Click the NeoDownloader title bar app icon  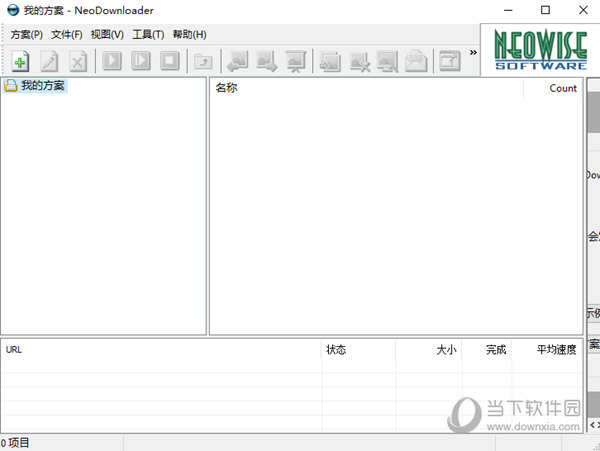point(13,10)
